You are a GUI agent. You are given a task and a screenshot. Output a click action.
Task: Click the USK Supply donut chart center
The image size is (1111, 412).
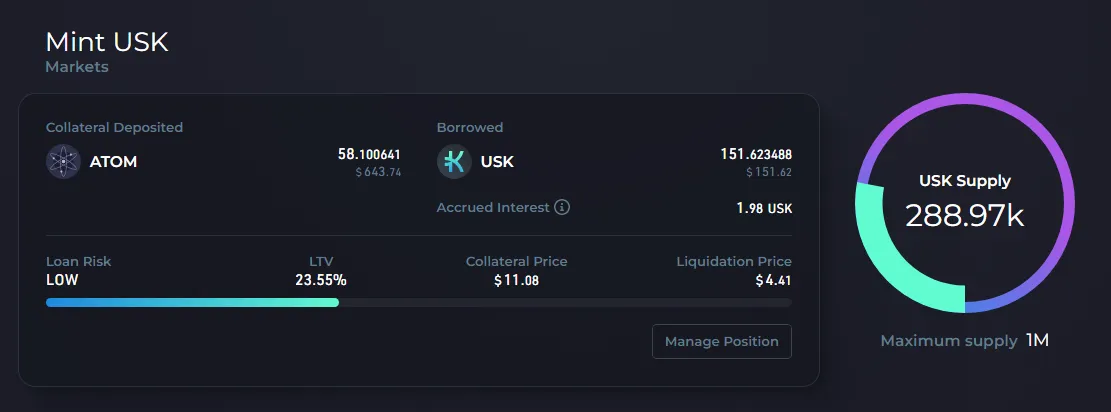tap(965, 204)
